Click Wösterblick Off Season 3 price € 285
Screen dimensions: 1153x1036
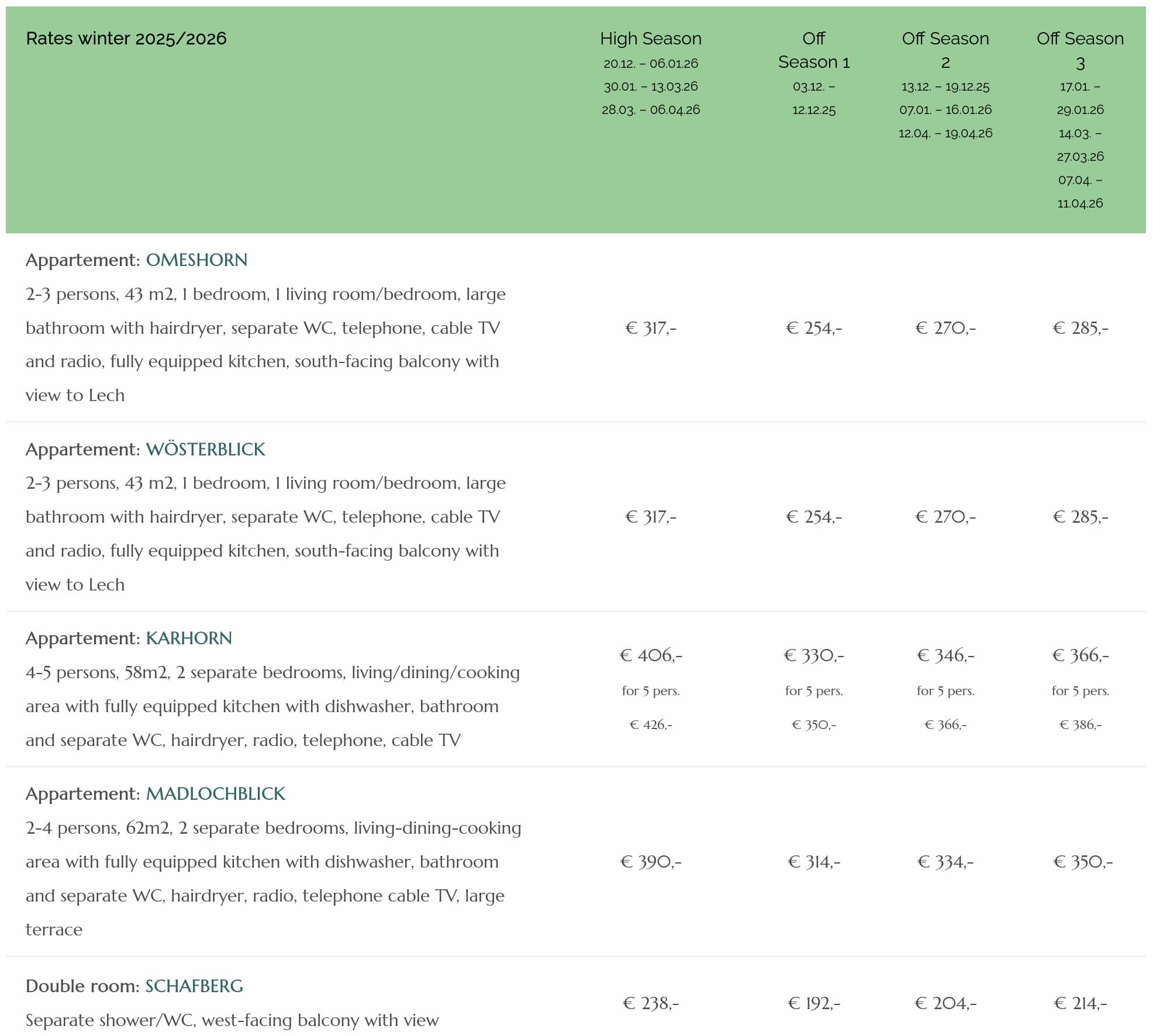(1080, 517)
